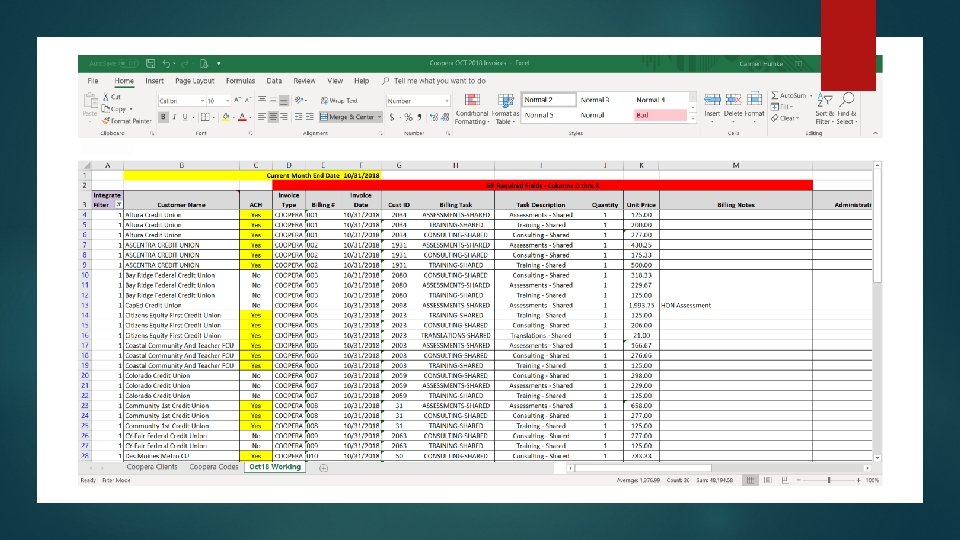The height and width of the screenshot is (540, 960).
Task: Click the red Font Color button
Action: [242, 117]
